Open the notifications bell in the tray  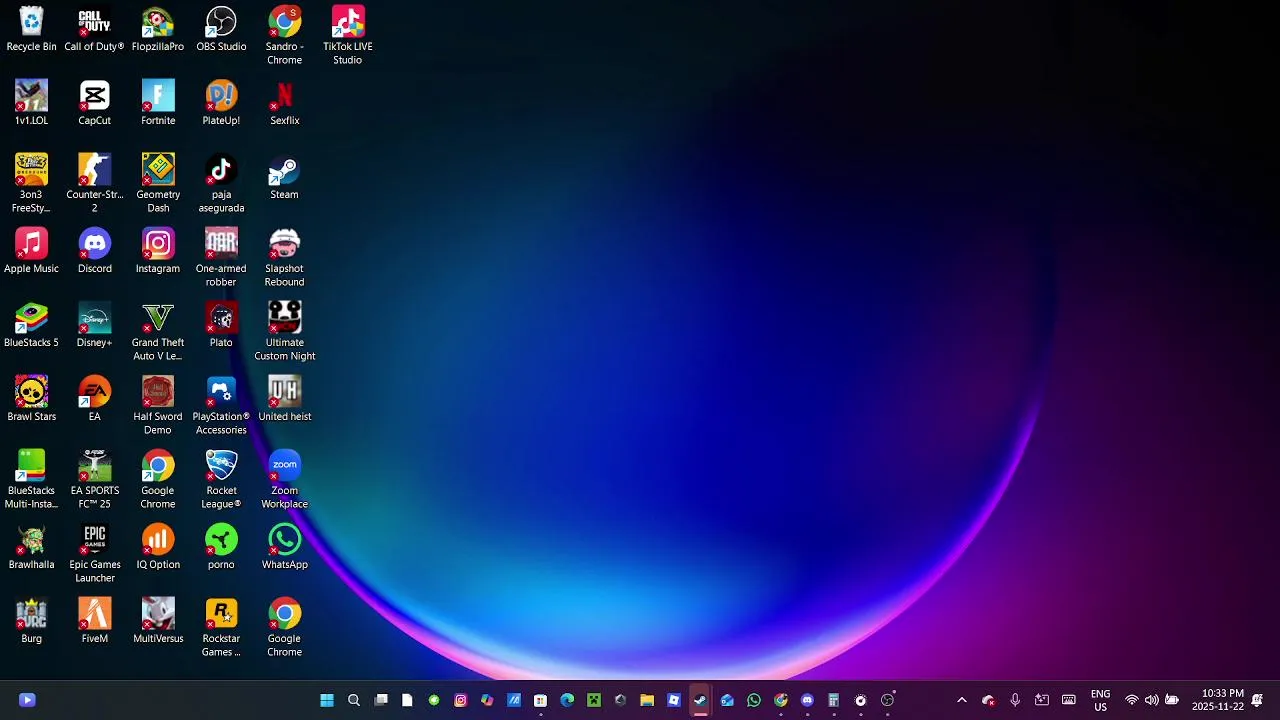(x=1257, y=700)
